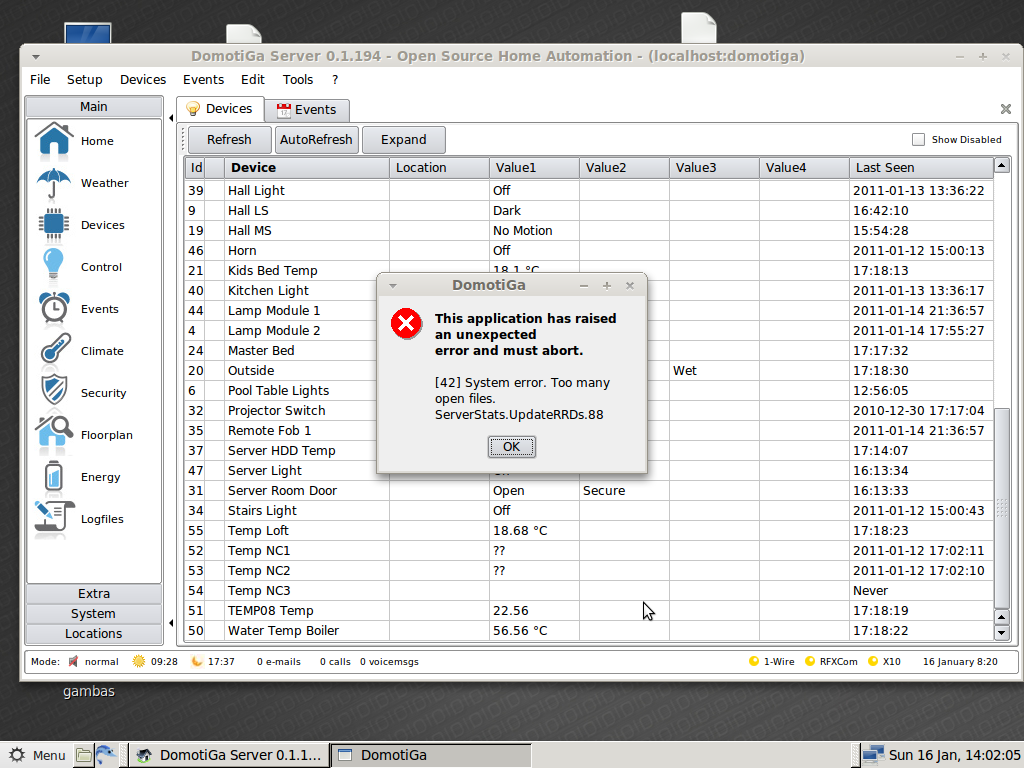Open the gambas desktop icon

pos(89,691)
